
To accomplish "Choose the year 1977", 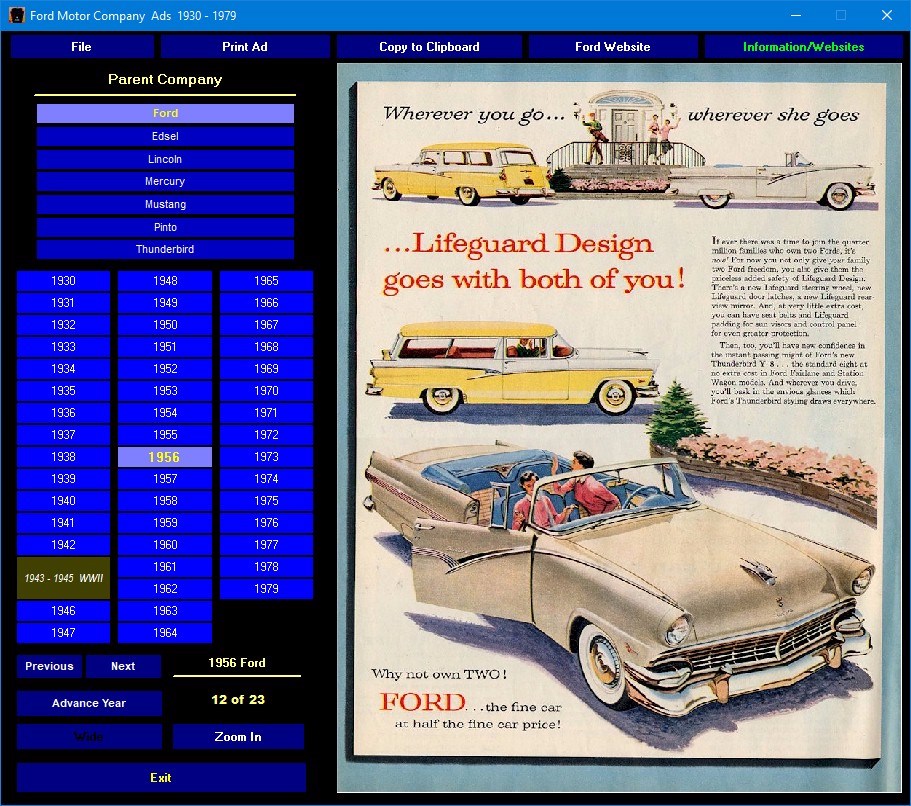I will click(266, 545).
